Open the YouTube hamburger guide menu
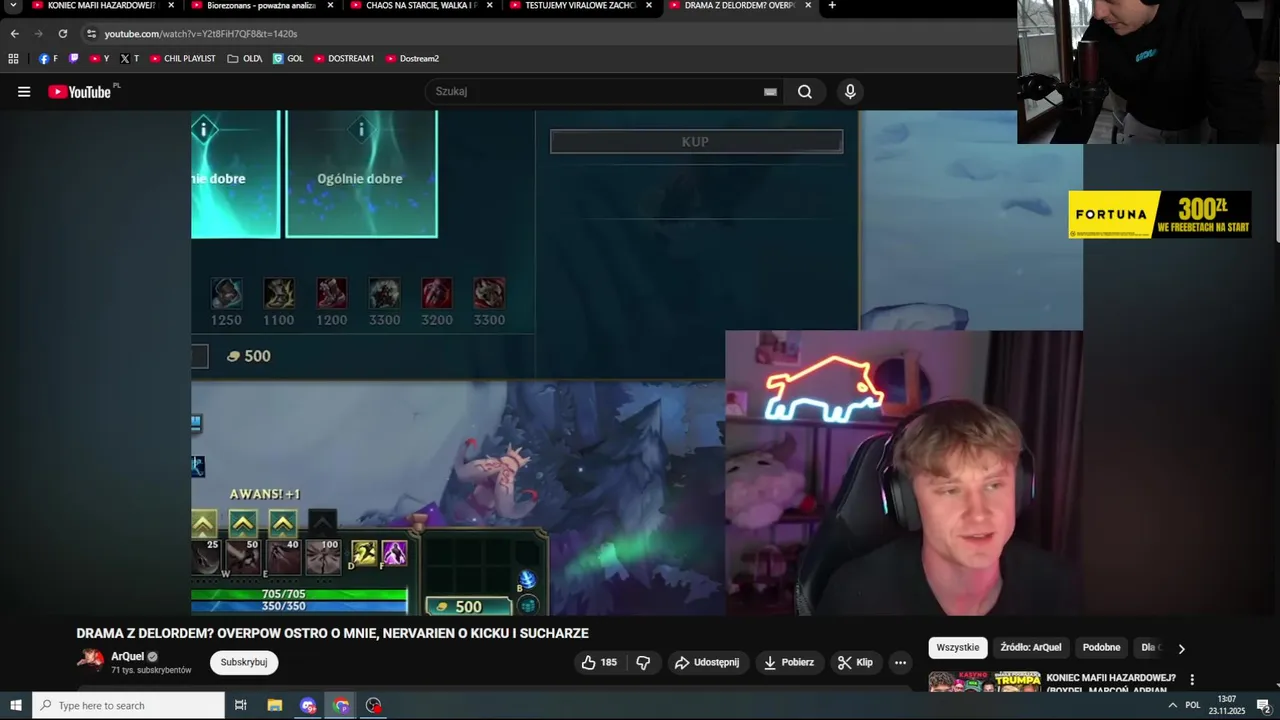The height and width of the screenshot is (720, 1280). click(24, 92)
